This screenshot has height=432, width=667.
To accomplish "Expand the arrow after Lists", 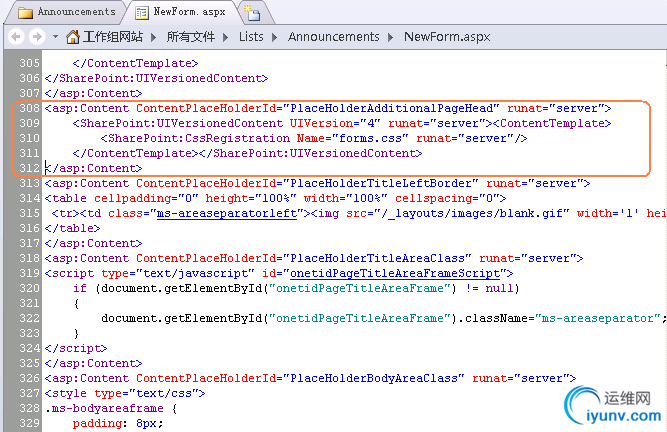I will pos(274,37).
